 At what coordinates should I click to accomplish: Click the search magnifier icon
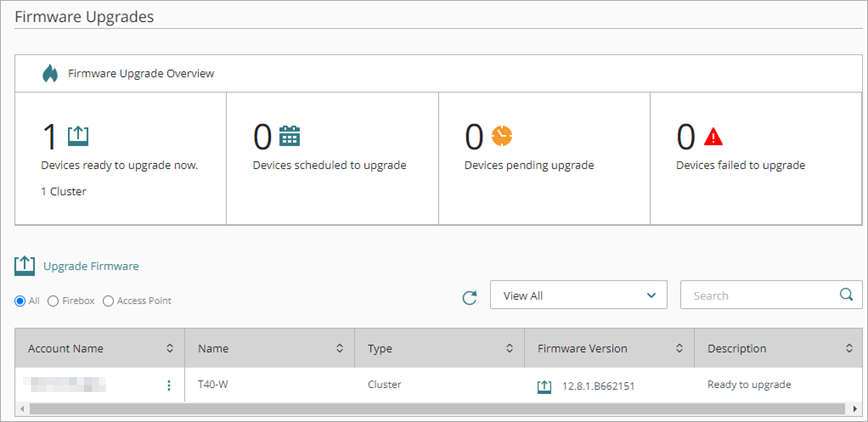pyautogui.click(x=846, y=295)
